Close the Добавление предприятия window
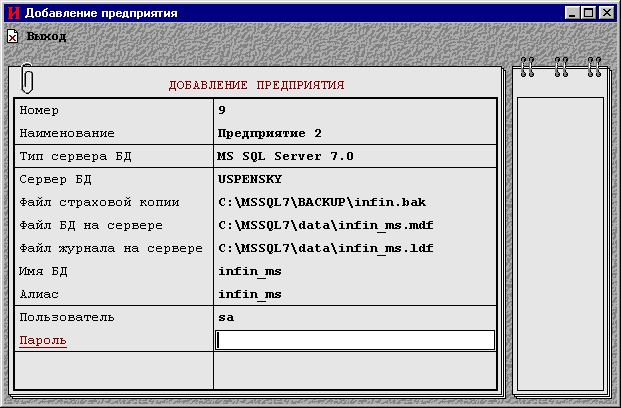This screenshot has width=621, height=408. pyautogui.click(x=606, y=13)
